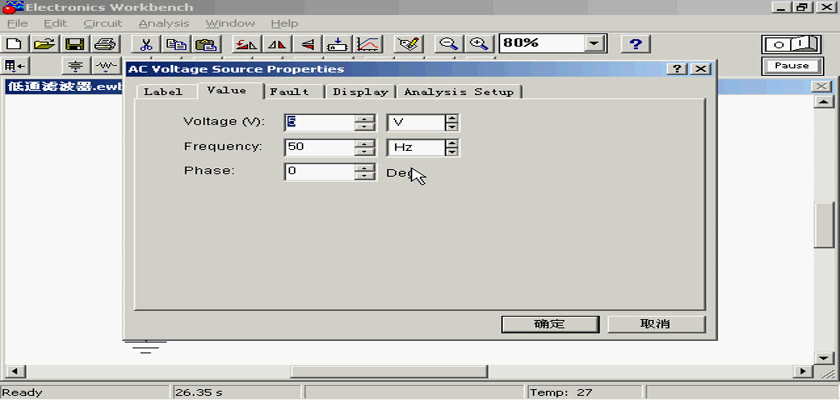Open the Favorites parts bin icon
This screenshot has height=400, width=840.
[x=15, y=66]
